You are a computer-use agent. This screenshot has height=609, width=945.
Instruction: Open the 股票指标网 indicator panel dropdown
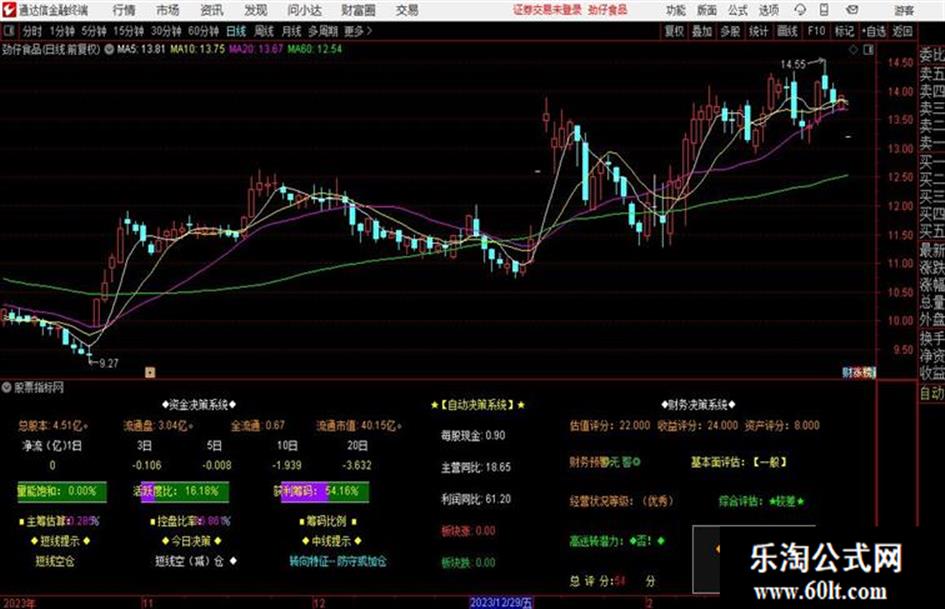tap(7, 387)
